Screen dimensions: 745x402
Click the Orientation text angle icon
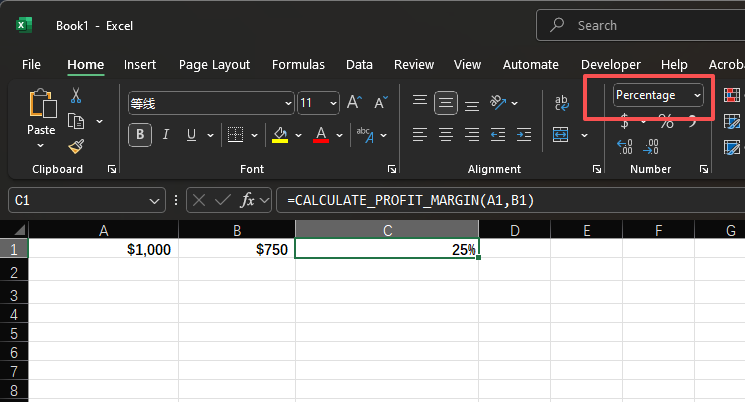click(498, 102)
